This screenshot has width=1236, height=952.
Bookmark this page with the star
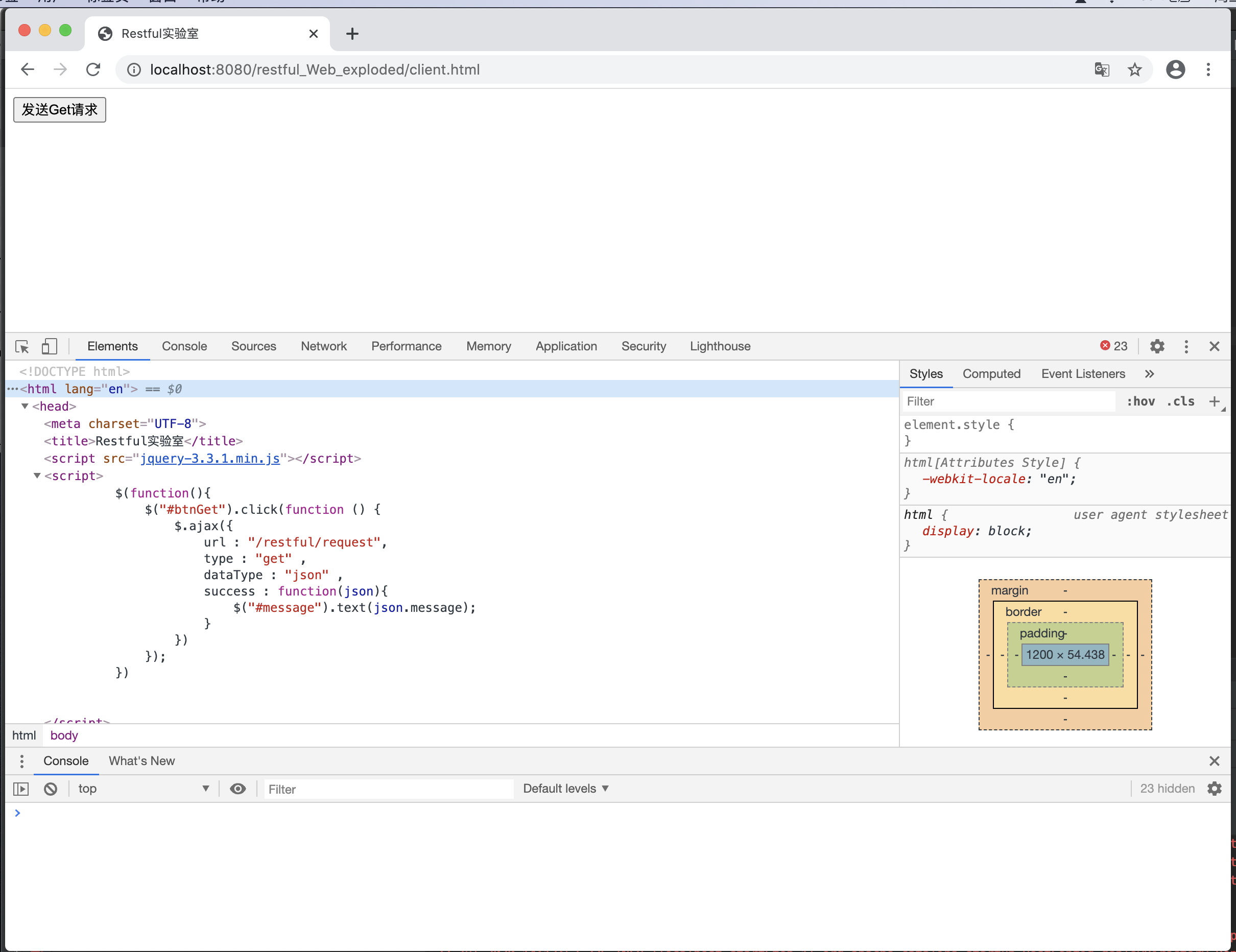point(1134,69)
